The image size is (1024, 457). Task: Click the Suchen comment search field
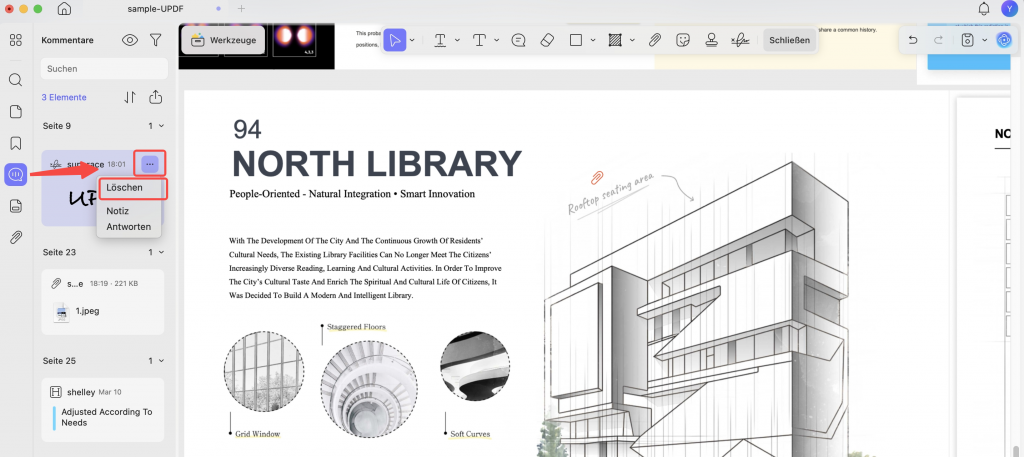click(104, 69)
